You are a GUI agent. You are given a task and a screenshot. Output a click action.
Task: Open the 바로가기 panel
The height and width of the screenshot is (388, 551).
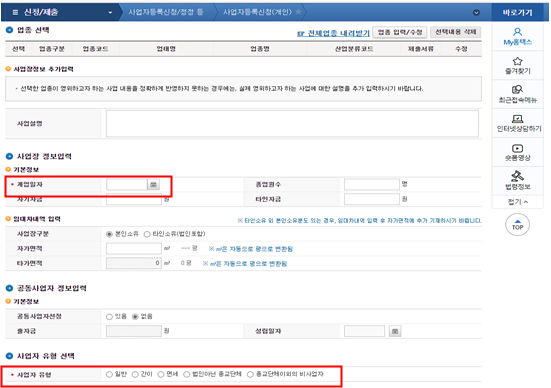point(517,13)
